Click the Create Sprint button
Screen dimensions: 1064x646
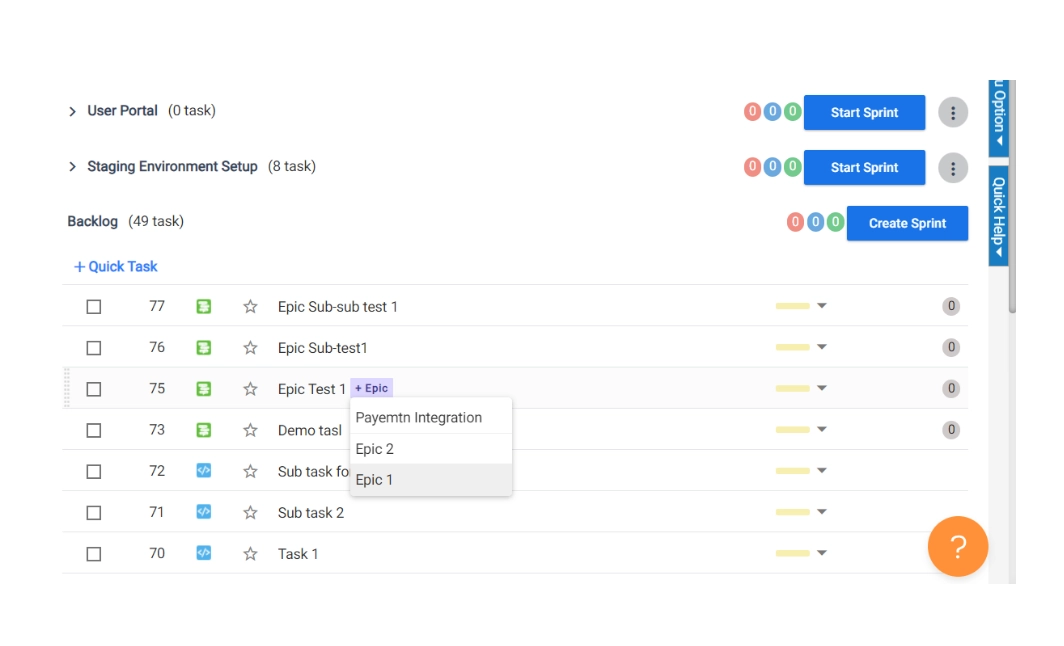(906, 223)
